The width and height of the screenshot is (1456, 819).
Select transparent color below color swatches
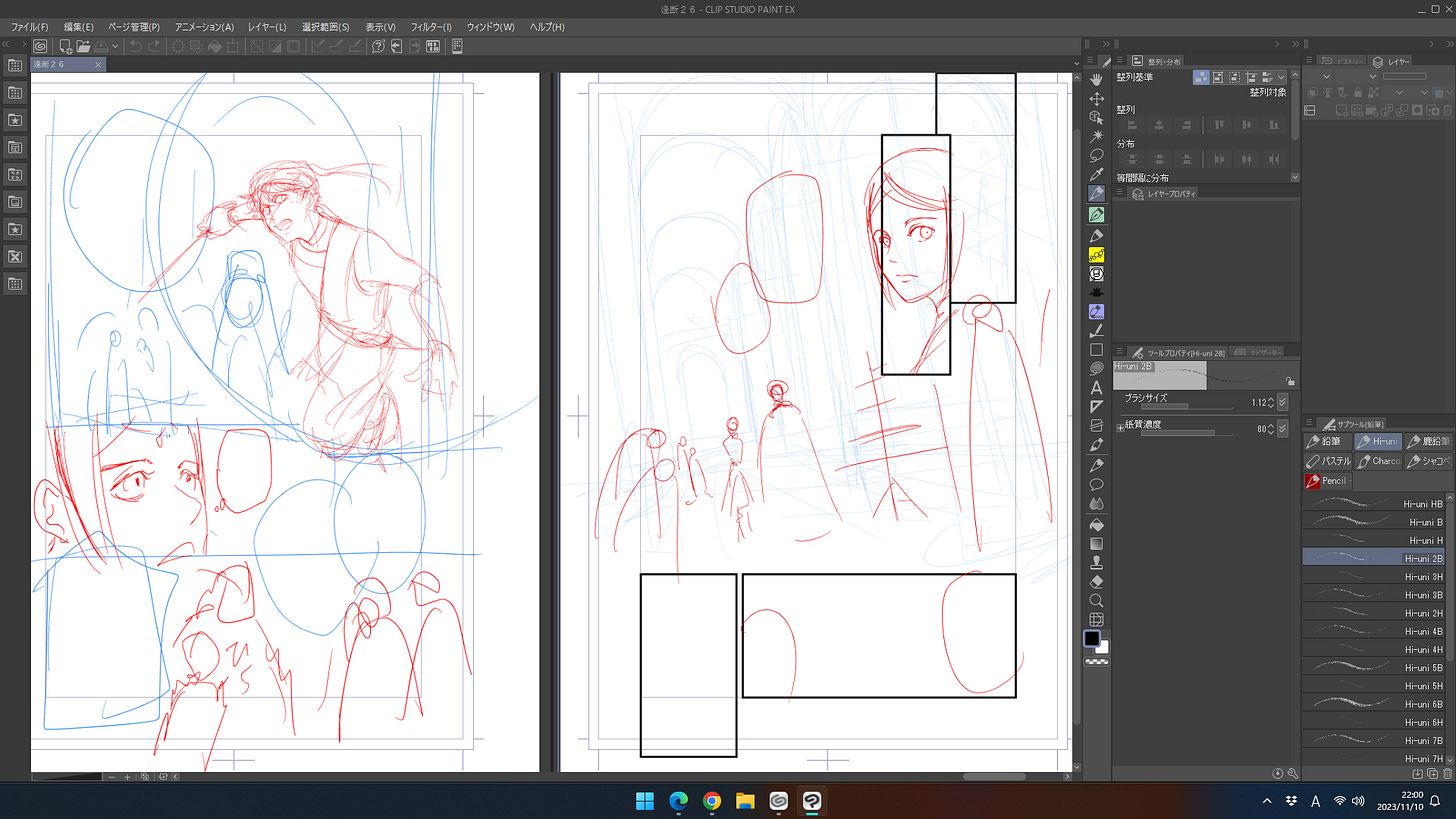point(1096,662)
